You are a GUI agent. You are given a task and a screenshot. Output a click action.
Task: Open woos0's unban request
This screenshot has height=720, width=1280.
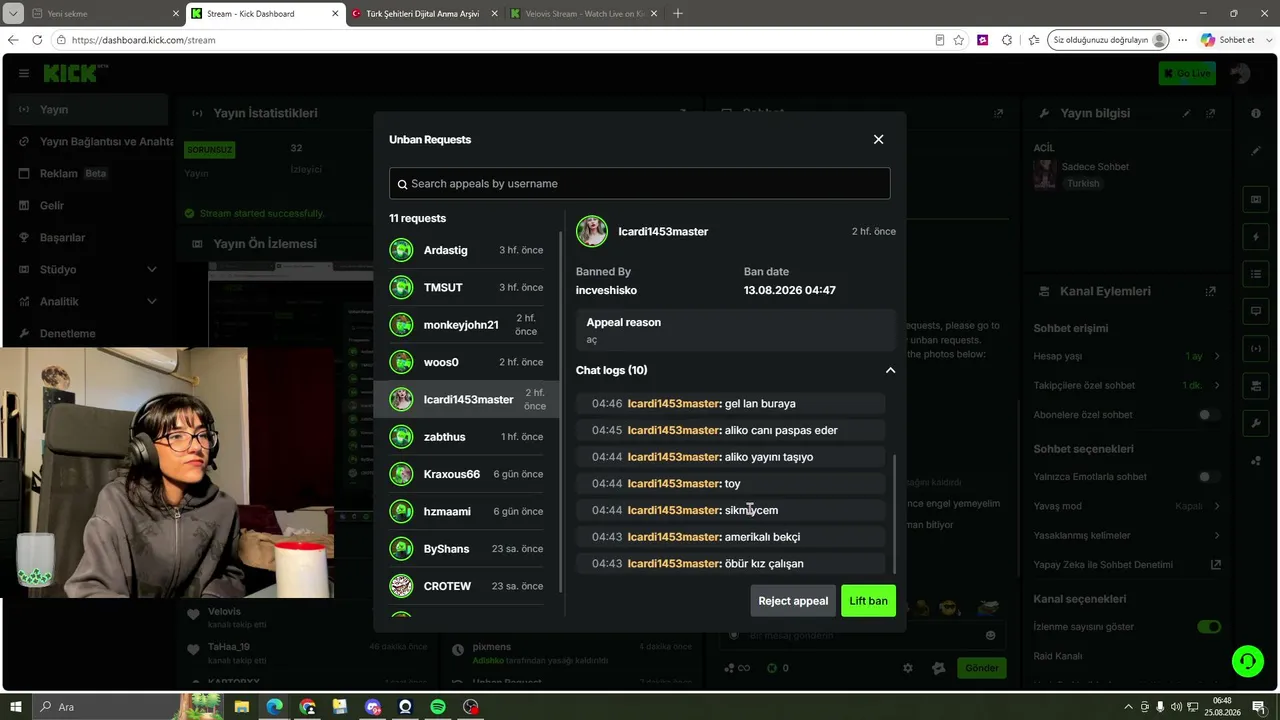[x=468, y=362]
